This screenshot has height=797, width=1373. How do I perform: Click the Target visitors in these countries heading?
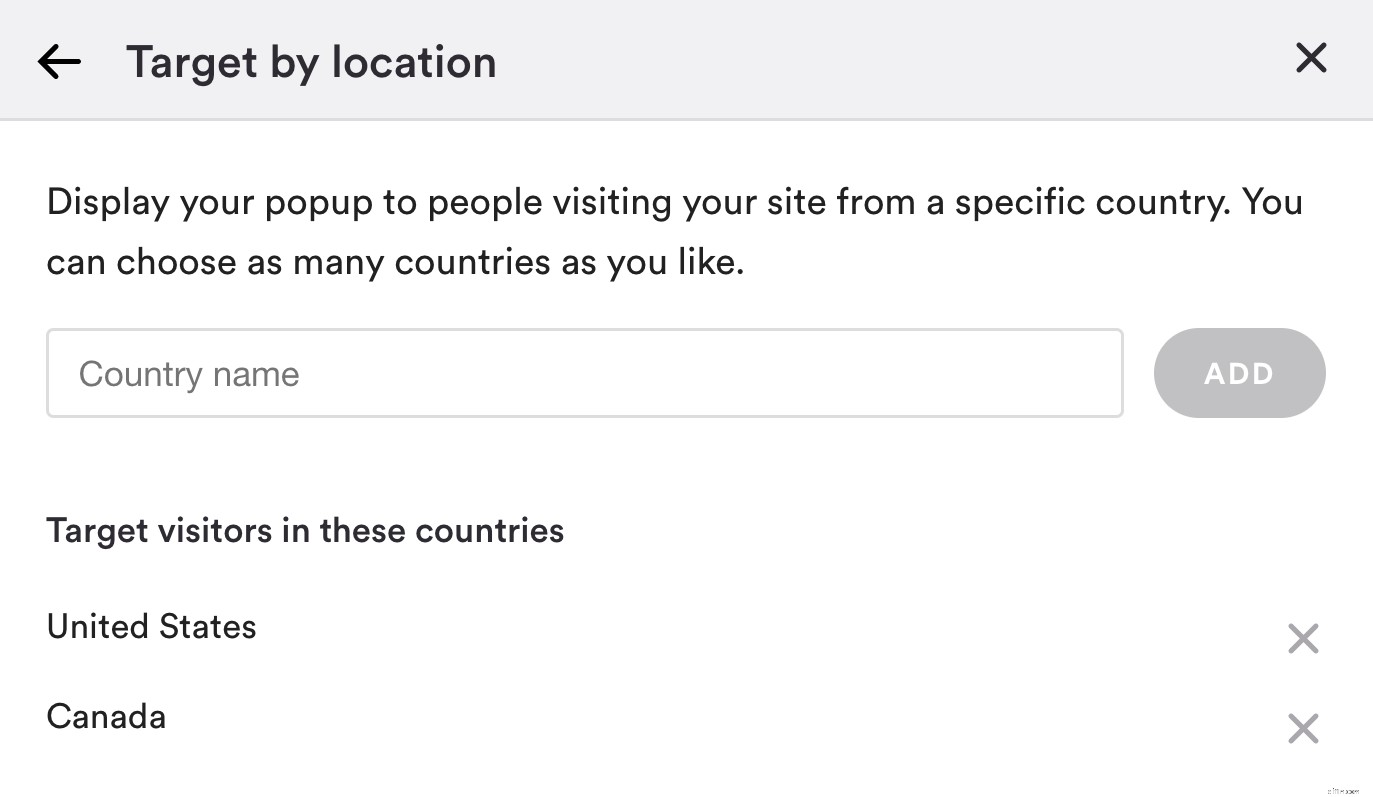[x=305, y=530]
